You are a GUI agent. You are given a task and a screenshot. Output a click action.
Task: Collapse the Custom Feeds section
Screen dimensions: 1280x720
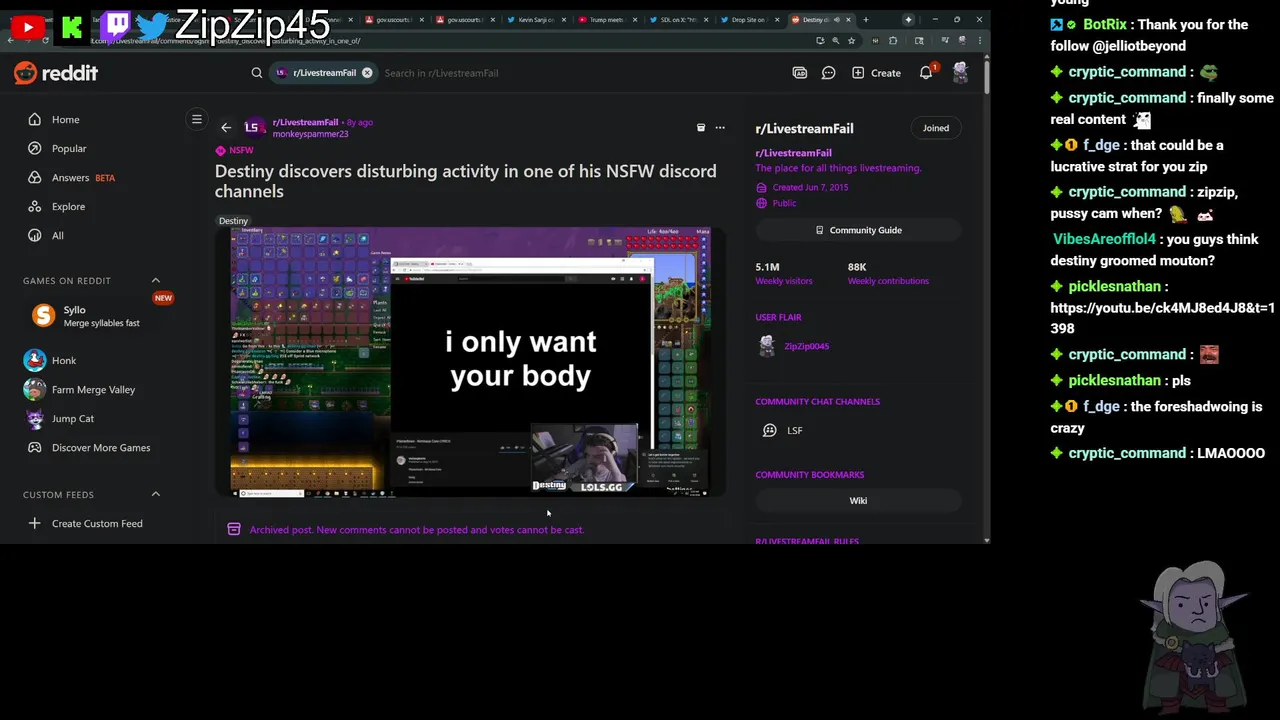156,494
